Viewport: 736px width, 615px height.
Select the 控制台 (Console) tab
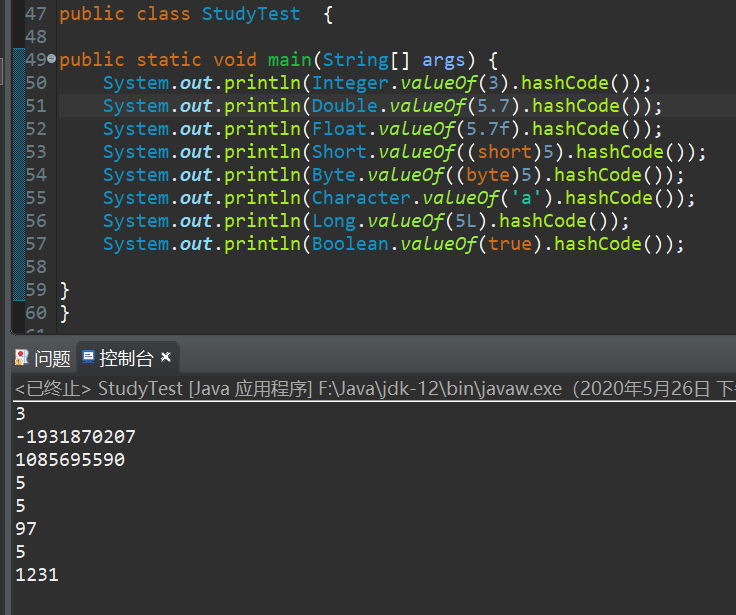coord(126,358)
